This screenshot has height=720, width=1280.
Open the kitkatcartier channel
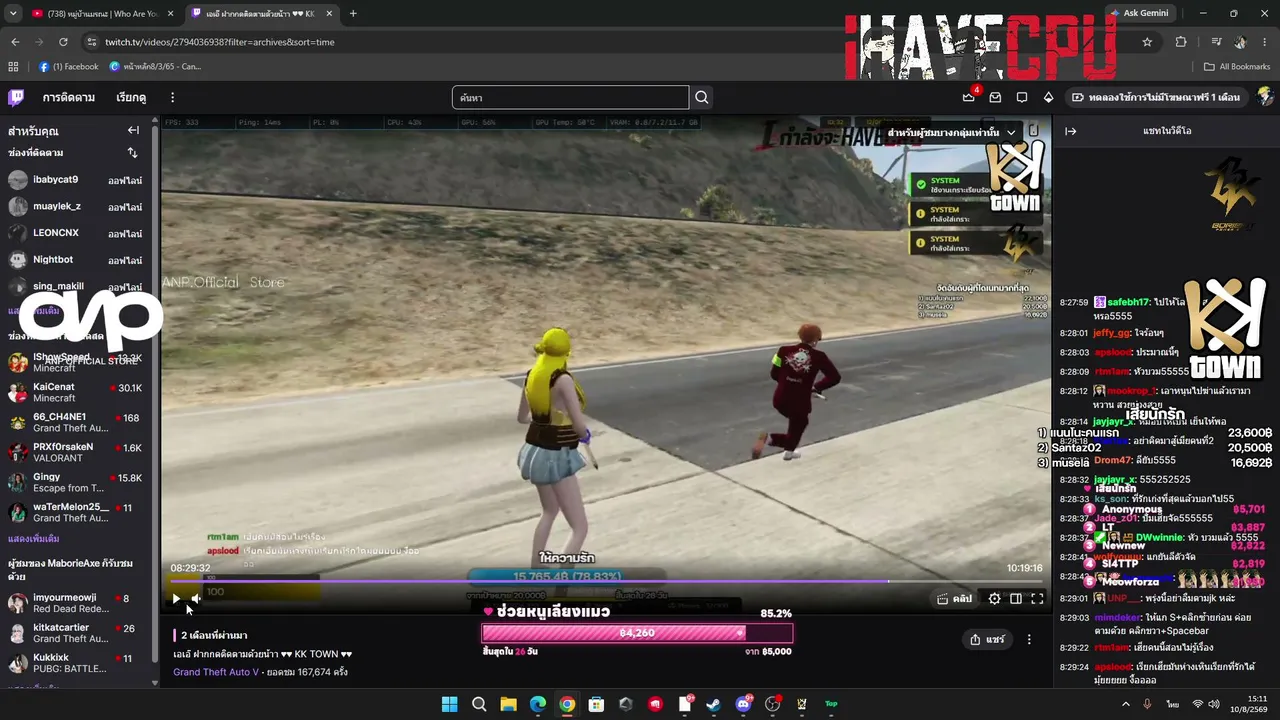(x=76, y=633)
